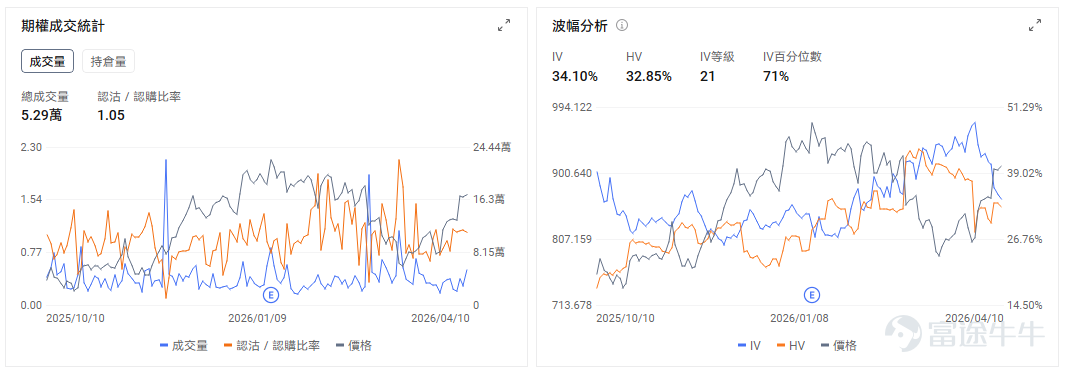This screenshot has width=1065, height=370.
Task: Toggle the 價格 legend in 期權成交統計
Action: pyautogui.click(x=355, y=346)
